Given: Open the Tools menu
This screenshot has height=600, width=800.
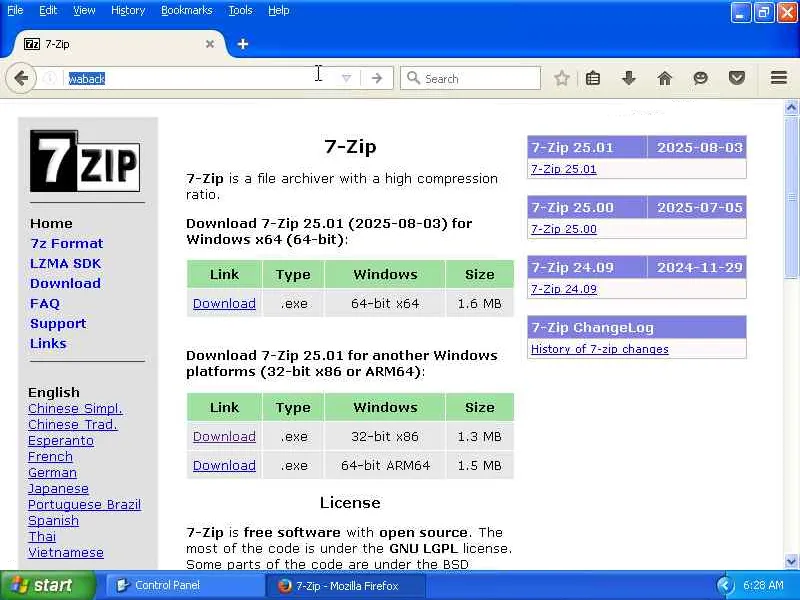Looking at the screenshot, I should pyautogui.click(x=240, y=10).
